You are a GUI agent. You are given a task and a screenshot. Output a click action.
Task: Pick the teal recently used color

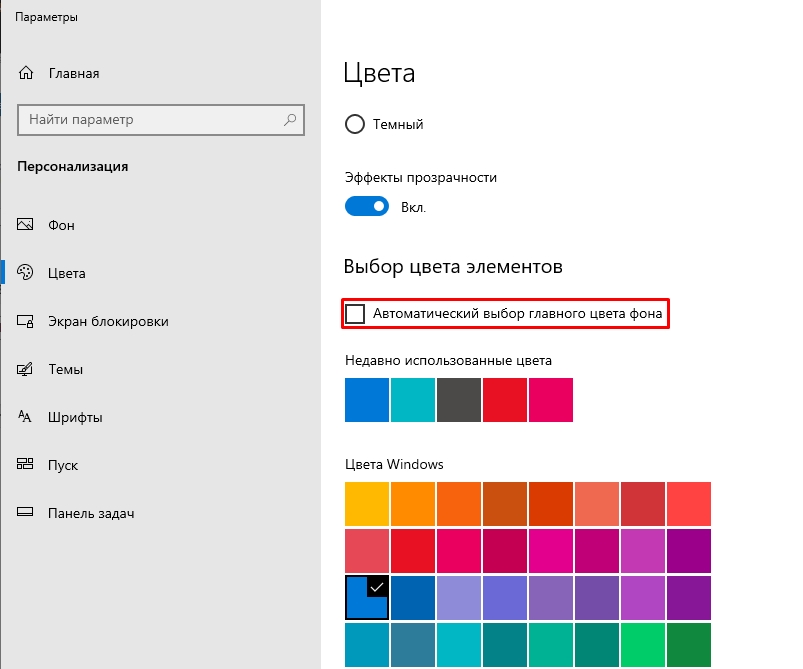[413, 400]
